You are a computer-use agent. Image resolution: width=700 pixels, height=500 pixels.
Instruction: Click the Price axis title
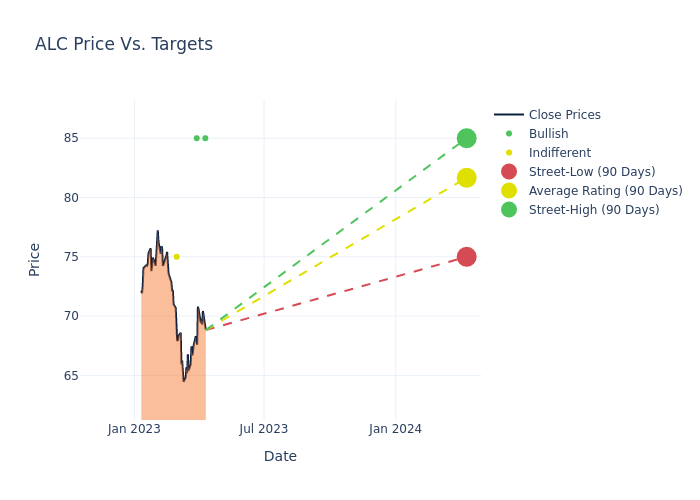click(x=35, y=259)
